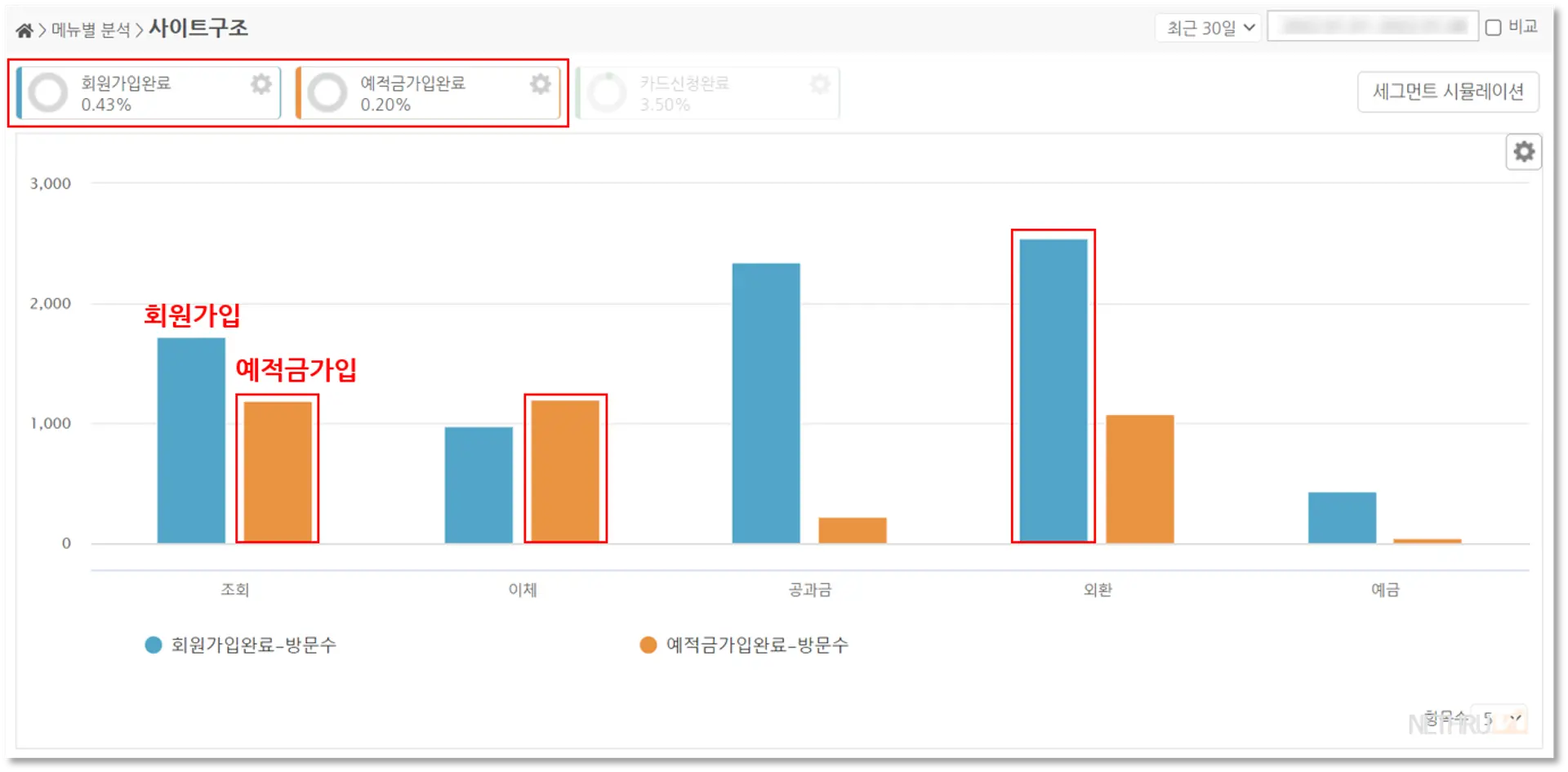The width and height of the screenshot is (1568, 772).
Task: Click the 3,000 y-axis value
Action: tap(51, 184)
